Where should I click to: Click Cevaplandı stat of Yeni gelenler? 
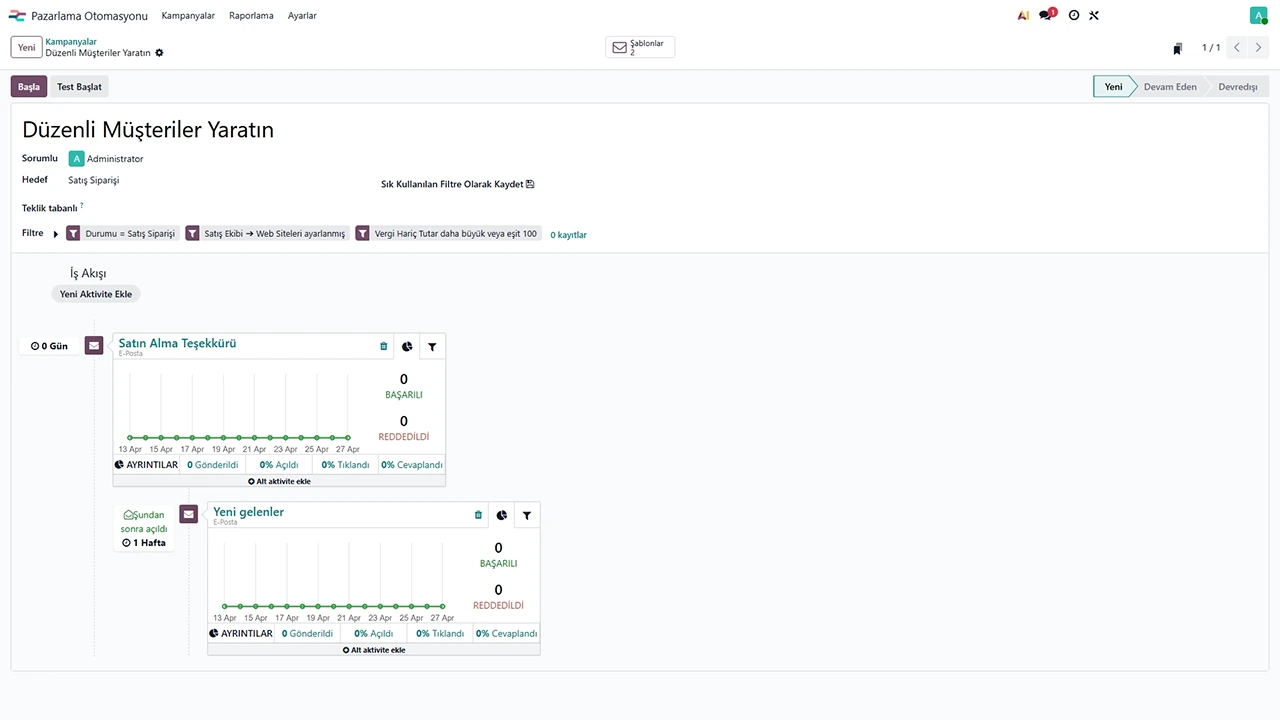[x=507, y=634]
